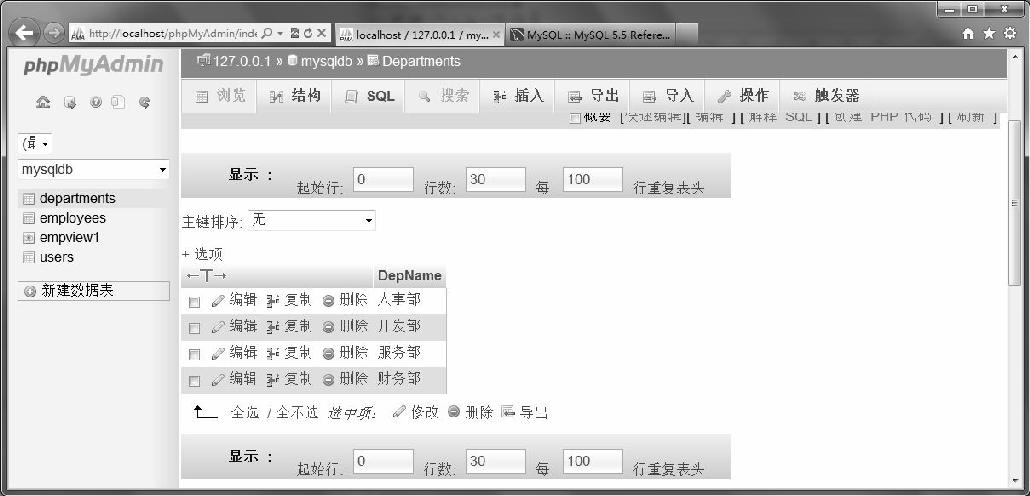1030x496 pixels.
Task: Open the recent tables dropdown above mysqldb
Action: pyautogui.click(x=35, y=143)
